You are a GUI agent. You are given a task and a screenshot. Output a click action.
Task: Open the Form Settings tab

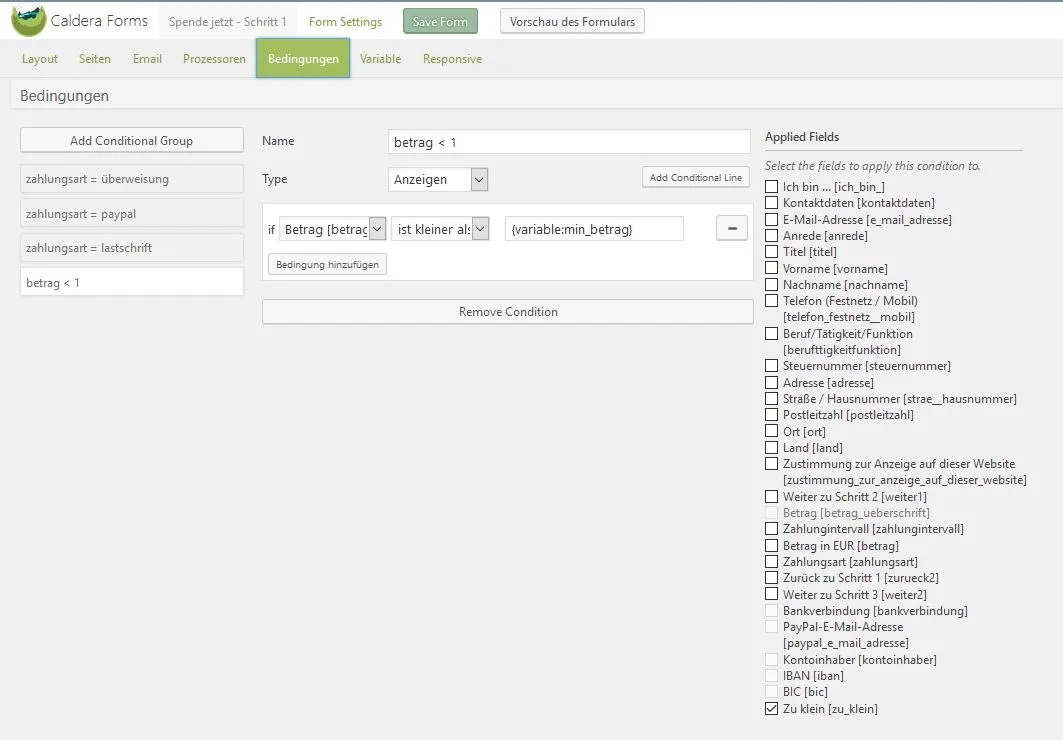(345, 22)
